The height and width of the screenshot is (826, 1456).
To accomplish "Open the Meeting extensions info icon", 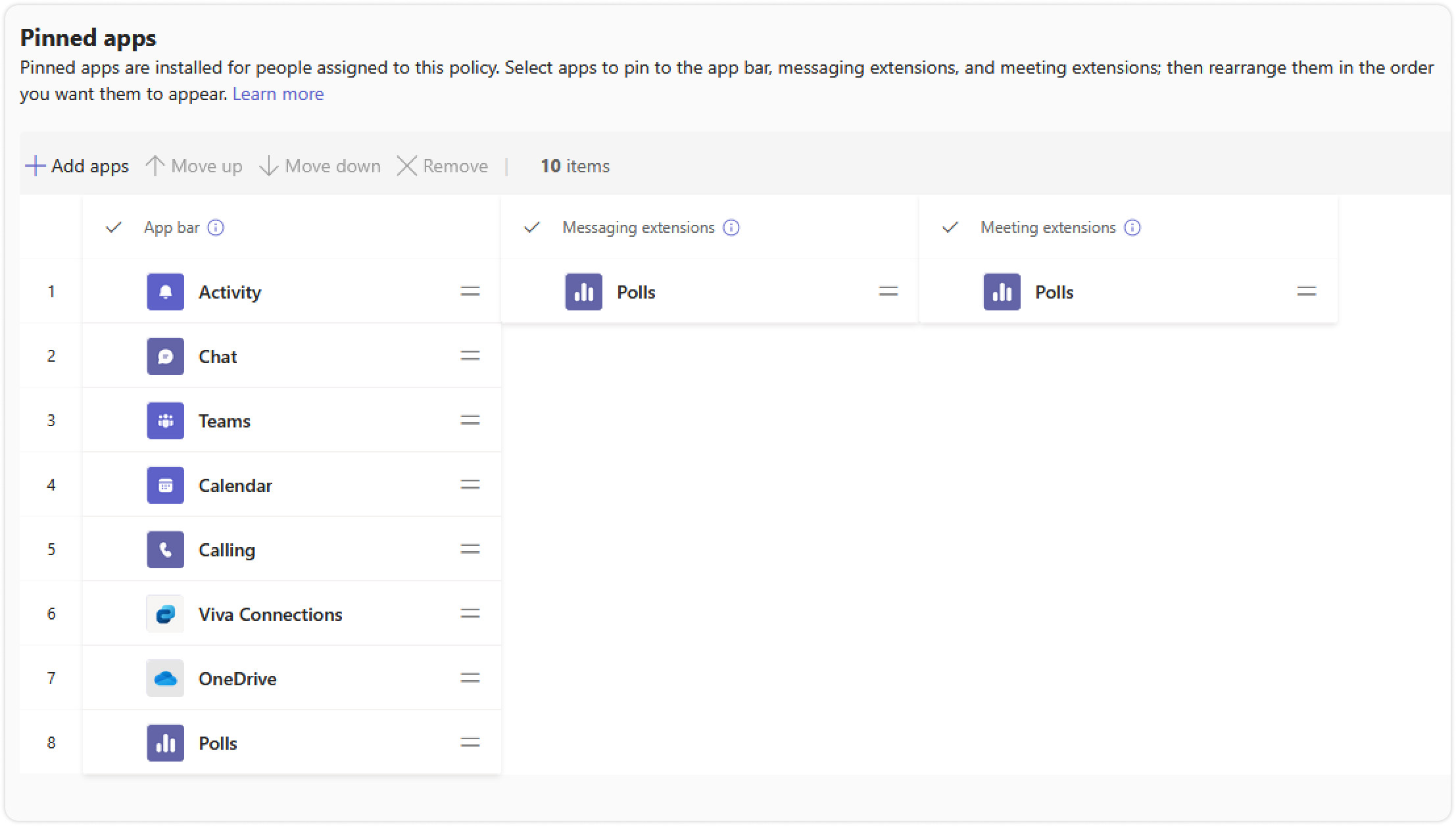I will (x=1132, y=228).
